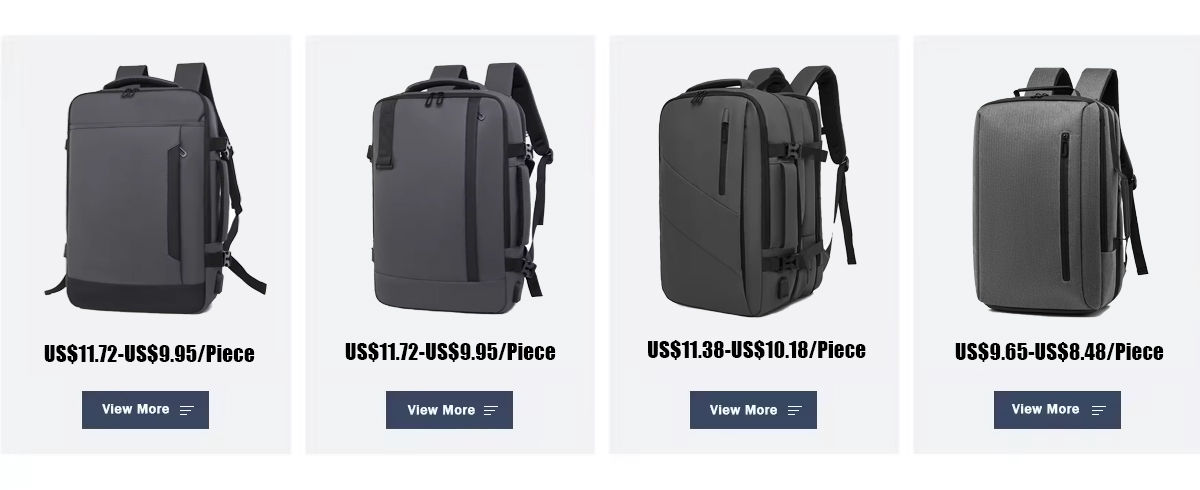Click View More below the US$9.65 backpack
This screenshot has height=490, width=1200.
[x=1057, y=410]
